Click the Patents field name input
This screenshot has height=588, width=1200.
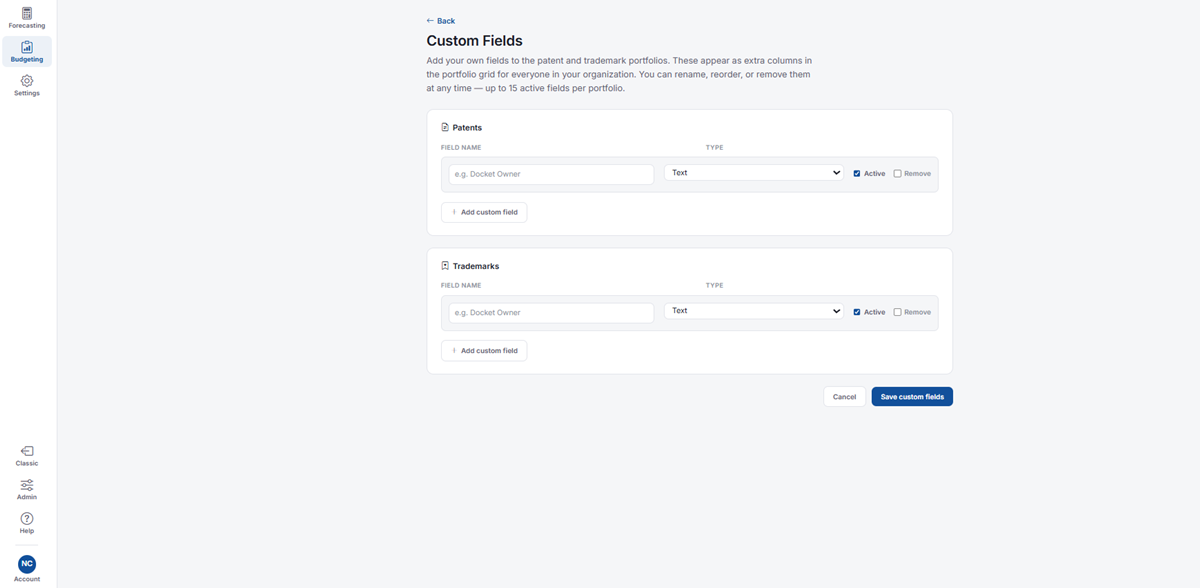[x=551, y=174]
